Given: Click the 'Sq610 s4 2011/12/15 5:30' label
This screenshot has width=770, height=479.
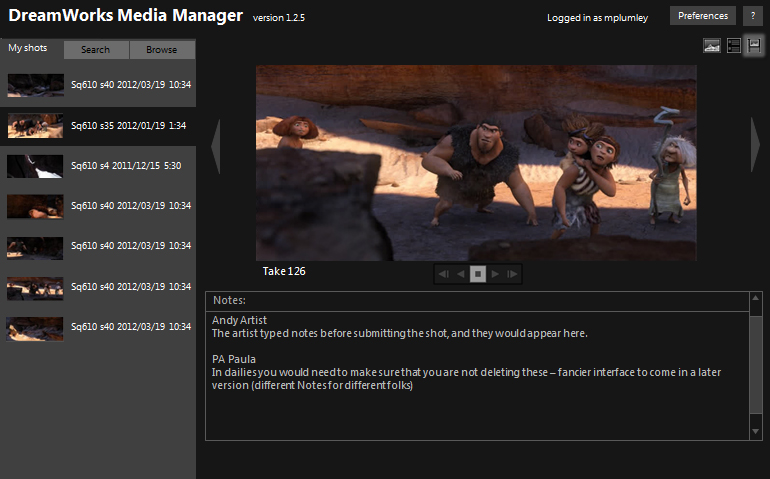Looking at the screenshot, I should (x=126, y=166).
